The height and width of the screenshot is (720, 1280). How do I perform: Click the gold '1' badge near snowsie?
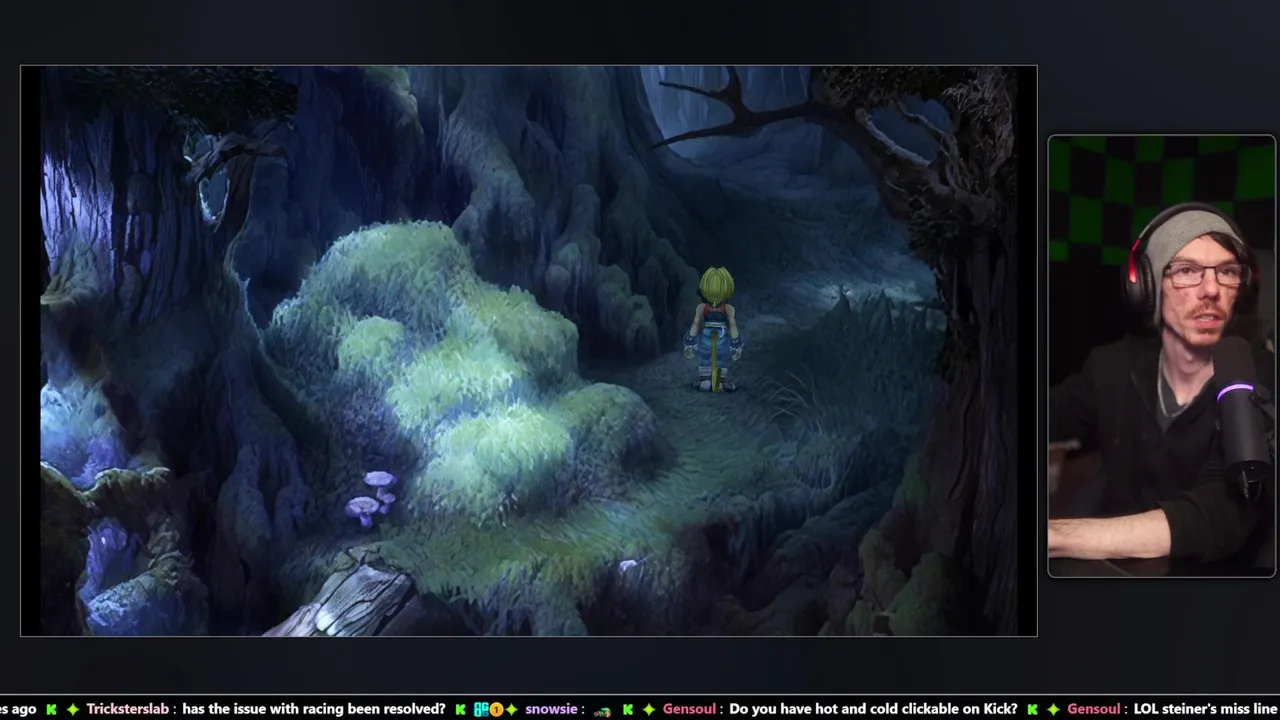pos(496,709)
